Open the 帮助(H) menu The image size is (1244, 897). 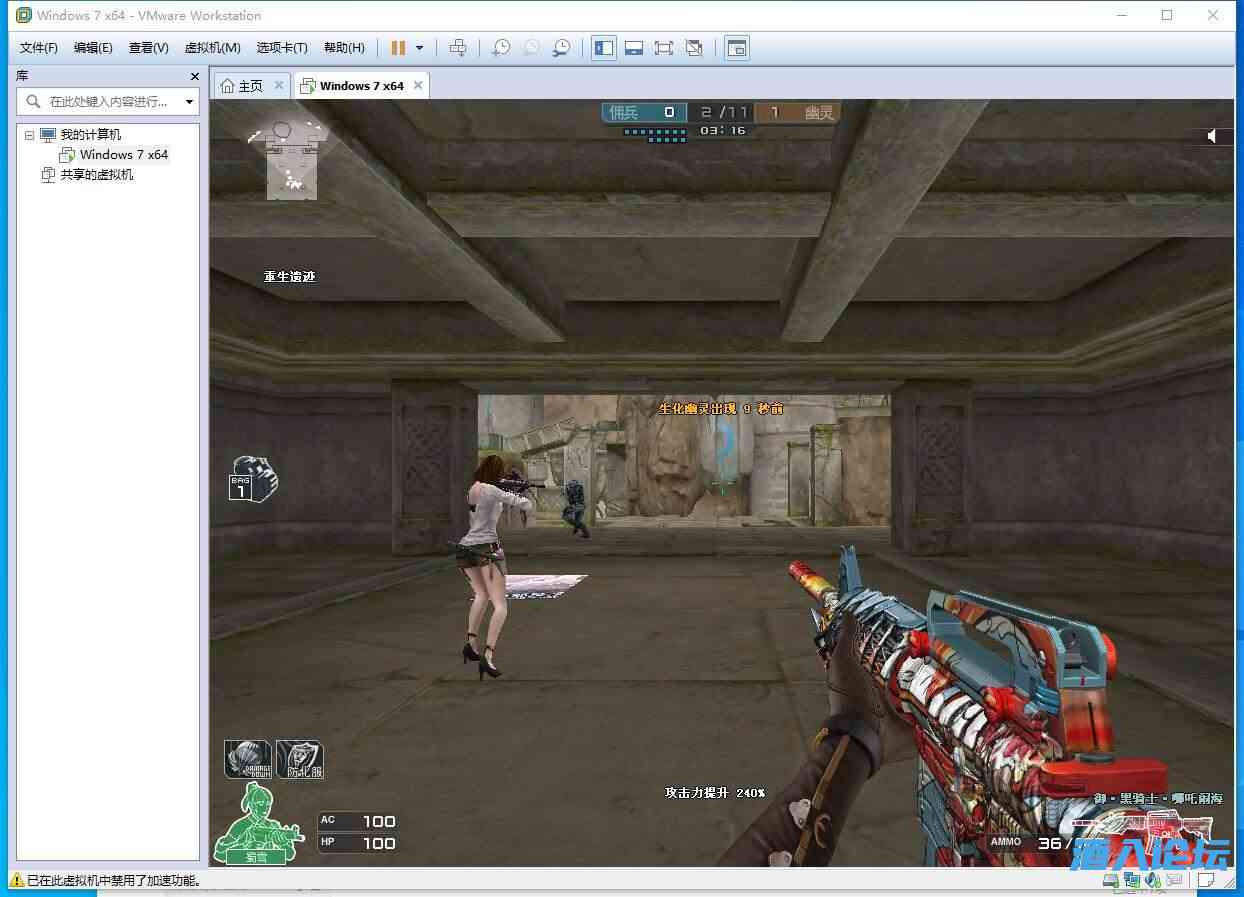(344, 48)
